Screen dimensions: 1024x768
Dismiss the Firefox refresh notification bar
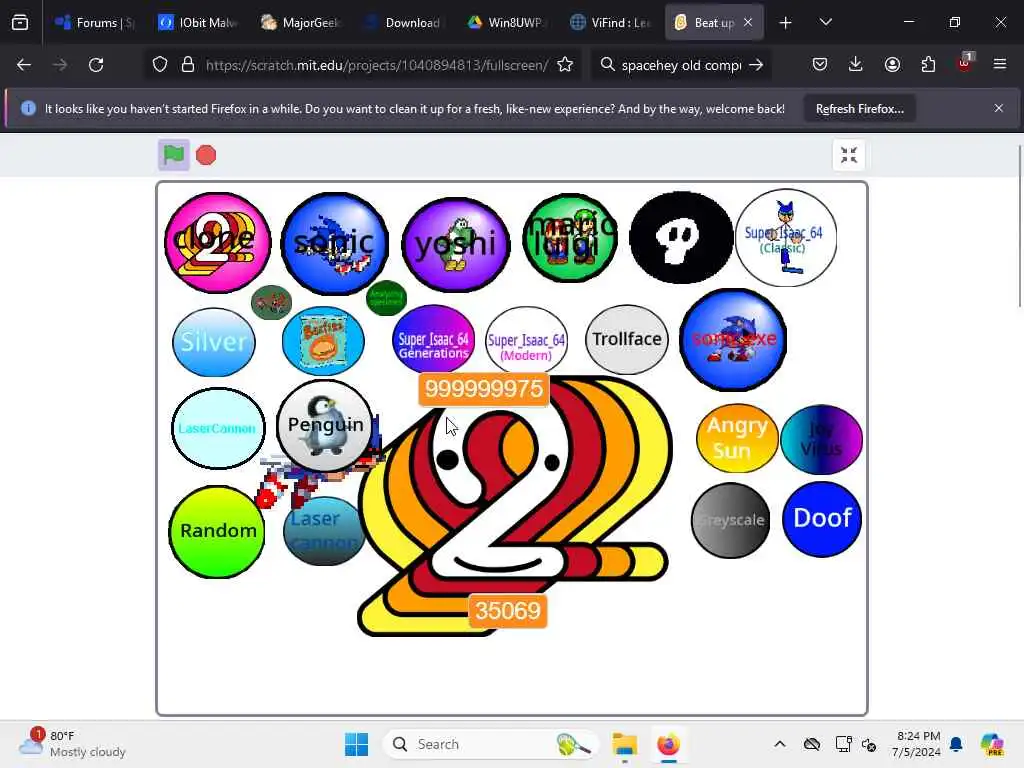(x=999, y=108)
